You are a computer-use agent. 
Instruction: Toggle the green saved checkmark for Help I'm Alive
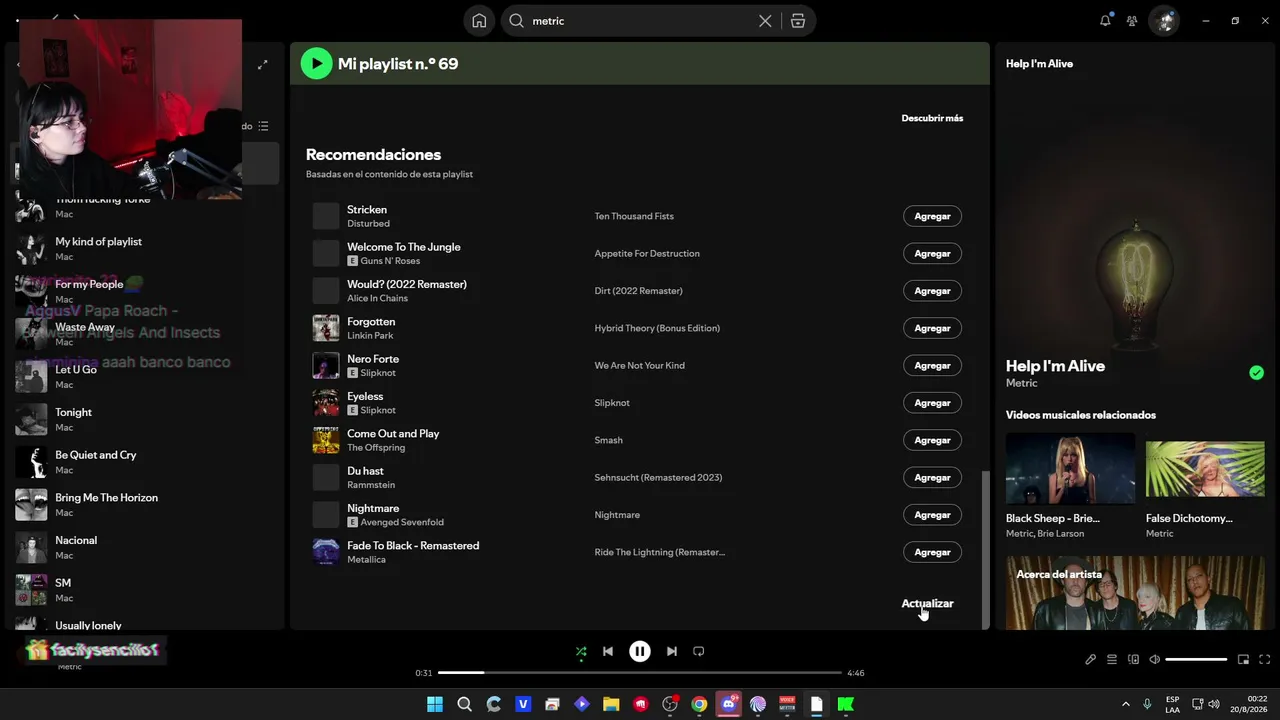tap(1256, 373)
